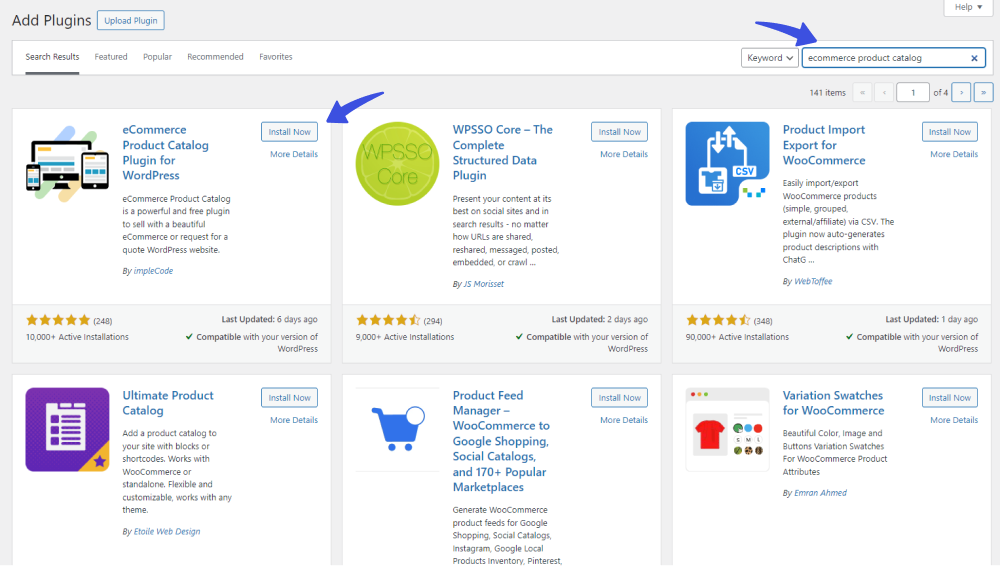Open the WPSSO Core title link
Image resolution: width=1000 pixels, height=566 pixels.
503,153
